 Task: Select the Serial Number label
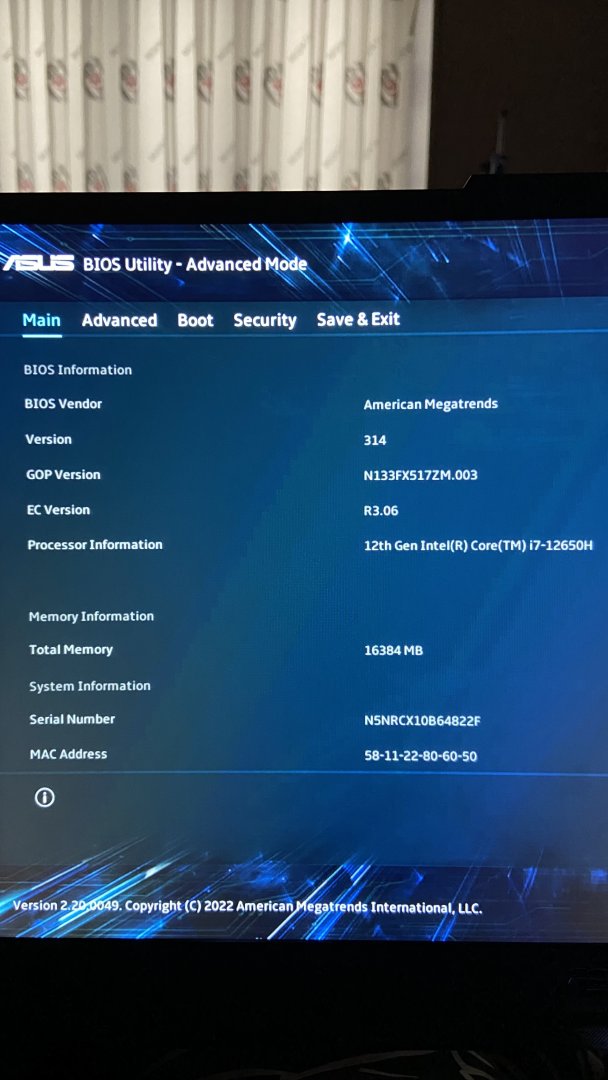pos(72,719)
